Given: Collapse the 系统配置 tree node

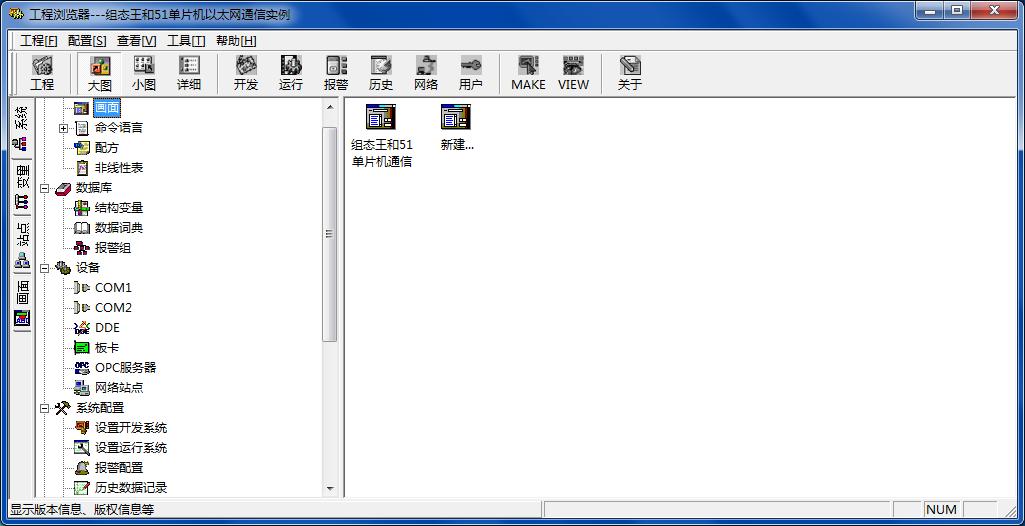Looking at the screenshot, I should 44,408.
